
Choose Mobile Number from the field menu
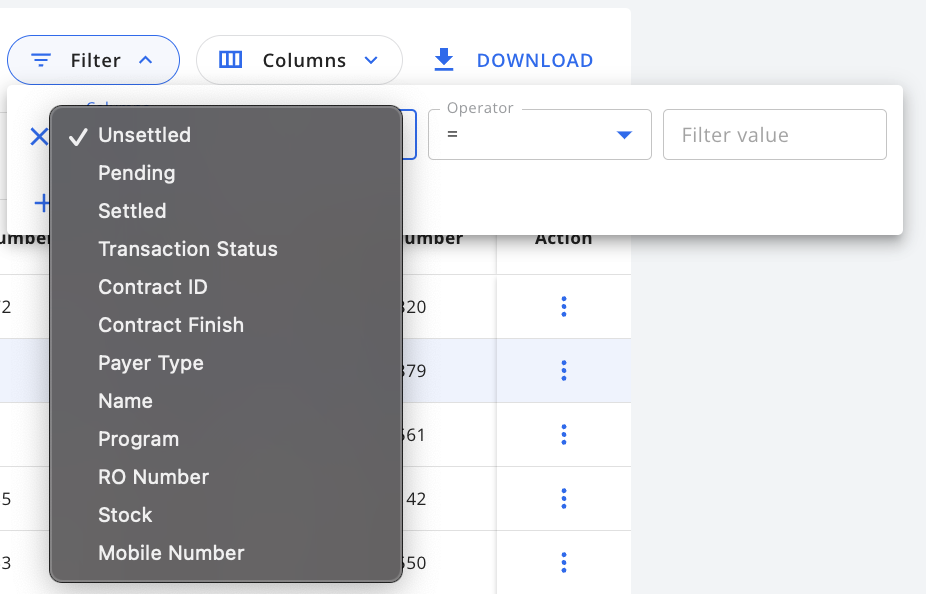point(171,552)
